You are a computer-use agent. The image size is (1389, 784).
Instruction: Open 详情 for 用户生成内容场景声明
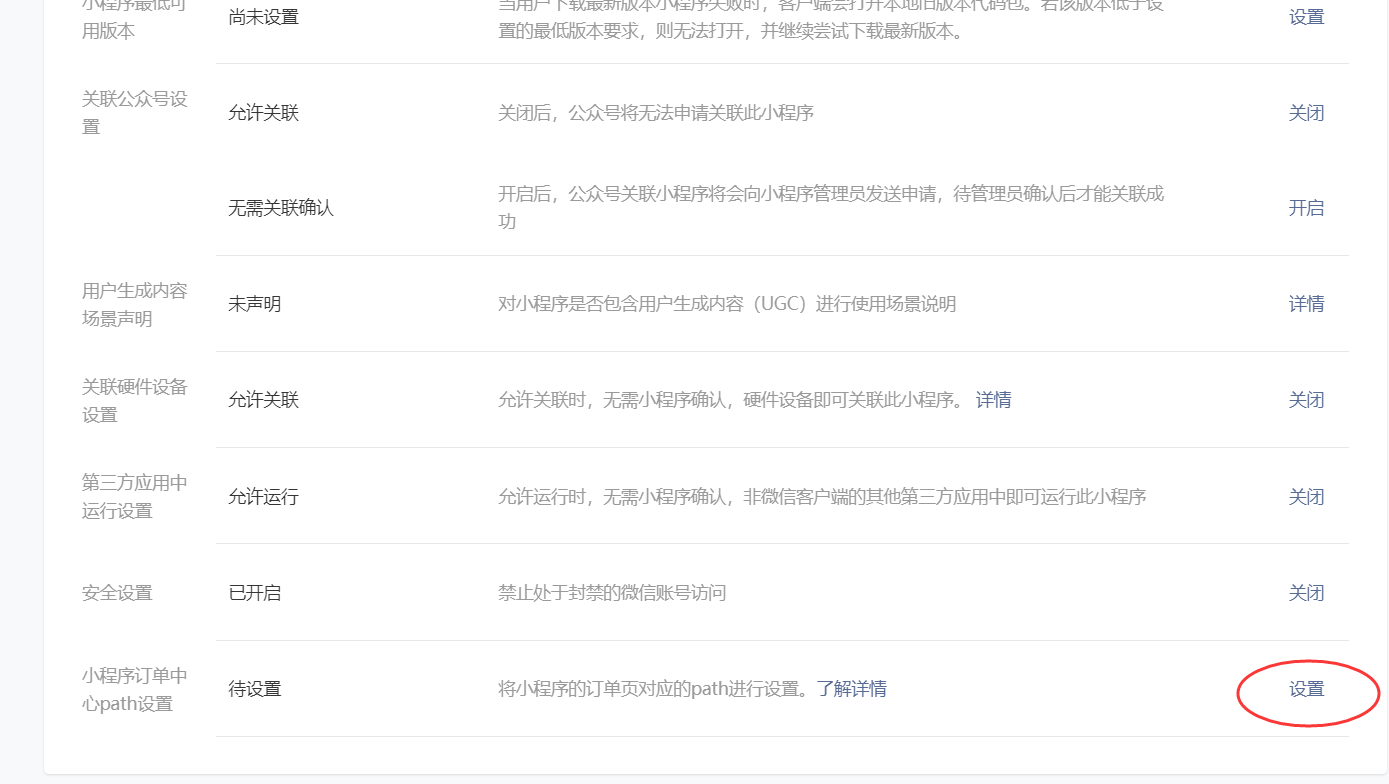[1306, 303]
